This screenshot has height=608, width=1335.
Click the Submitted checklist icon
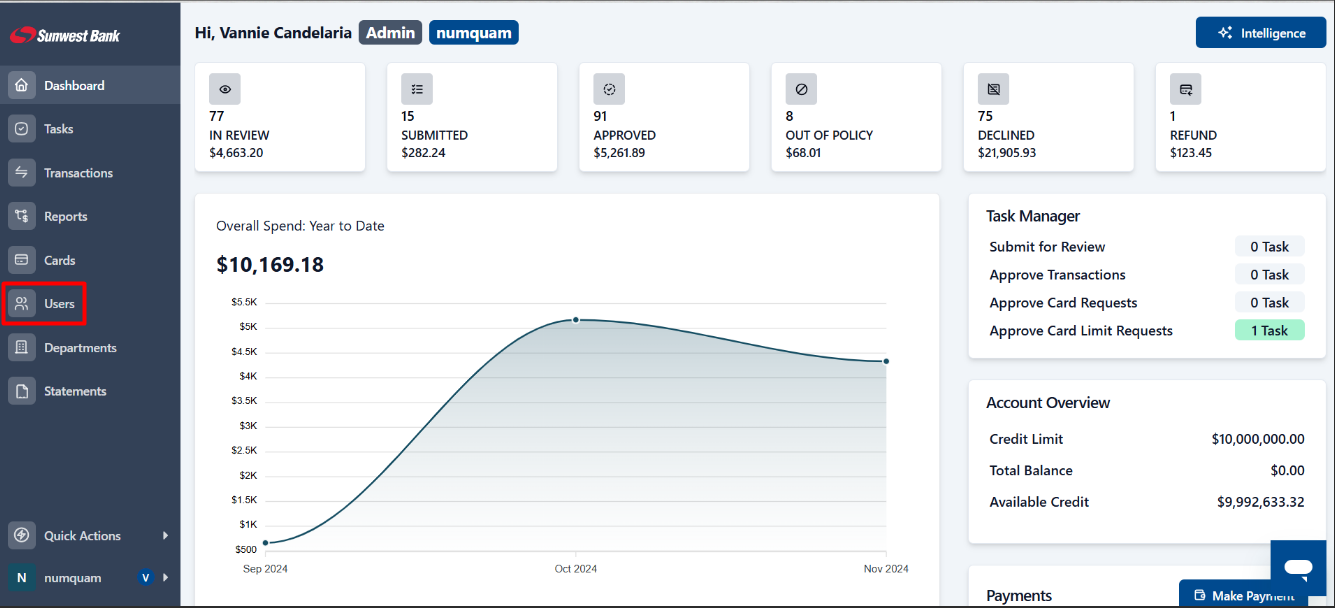tap(417, 89)
